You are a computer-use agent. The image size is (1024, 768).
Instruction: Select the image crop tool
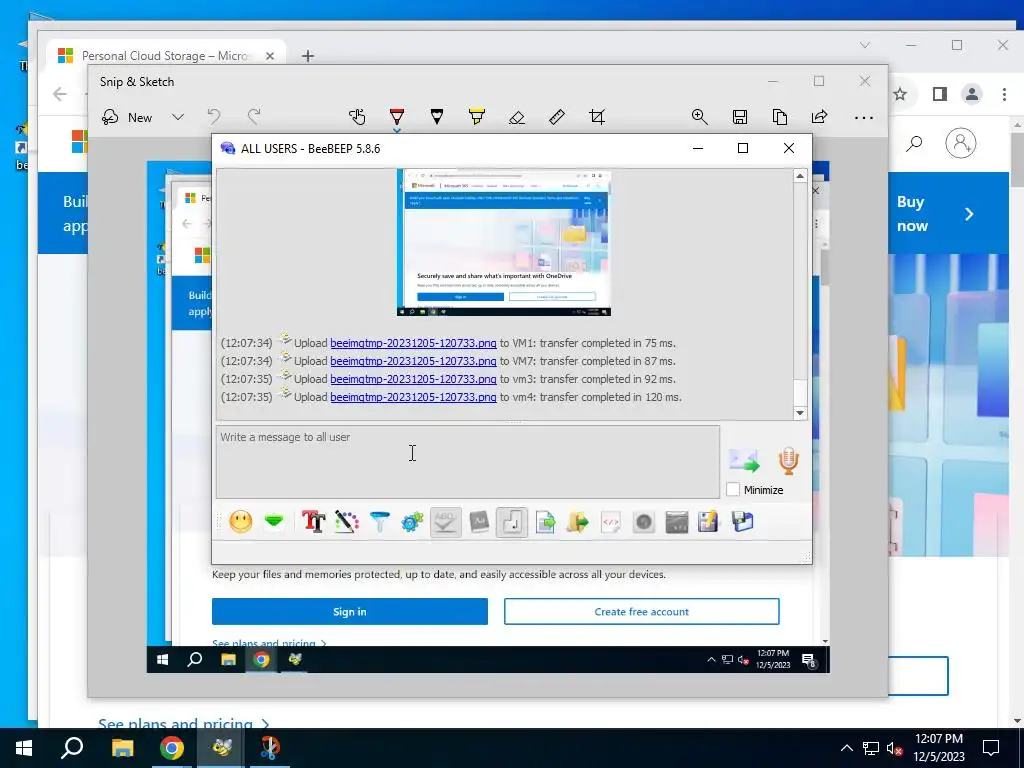tap(597, 117)
